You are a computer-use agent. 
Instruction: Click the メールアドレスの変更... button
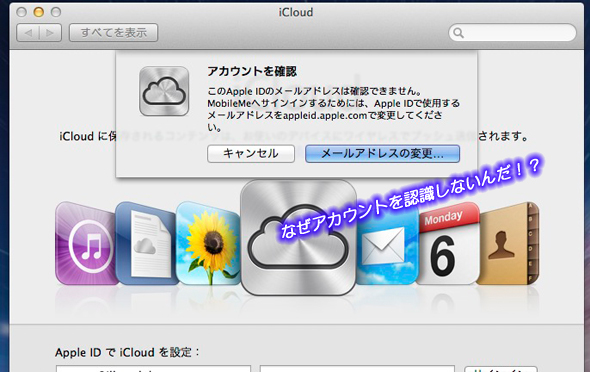pyautogui.click(x=382, y=154)
